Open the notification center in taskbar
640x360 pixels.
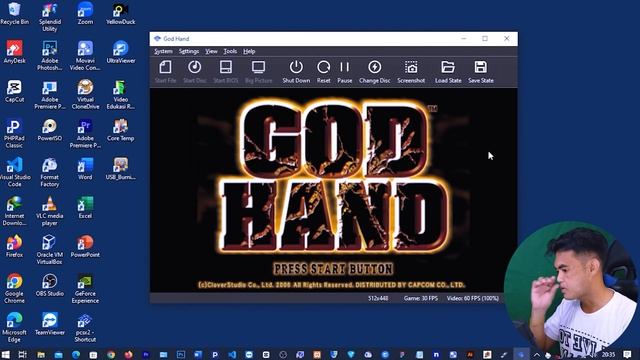(627, 354)
